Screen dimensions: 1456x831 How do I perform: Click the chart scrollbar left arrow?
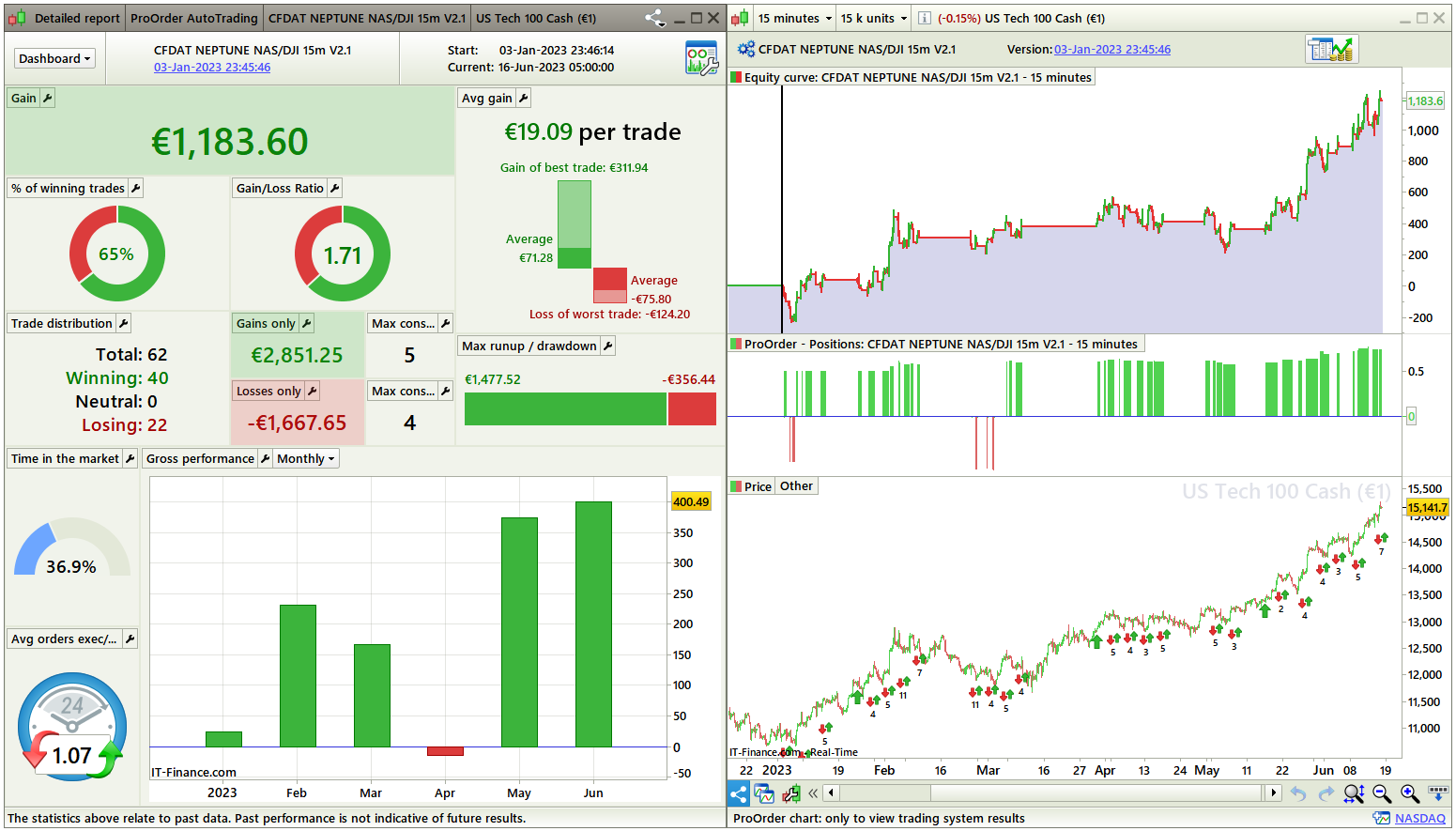tap(831, 793)
